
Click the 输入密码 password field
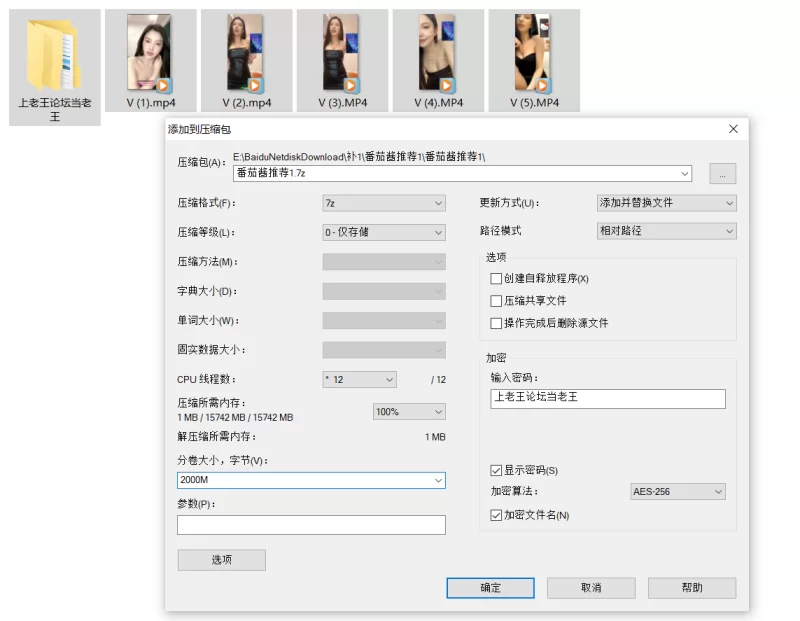[608, 399]
